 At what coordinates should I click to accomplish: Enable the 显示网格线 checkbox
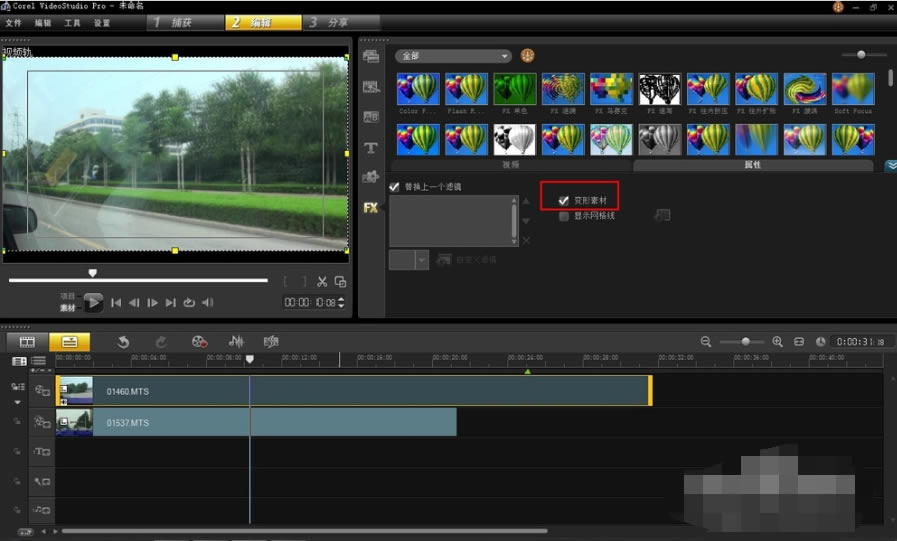point(564,216)
